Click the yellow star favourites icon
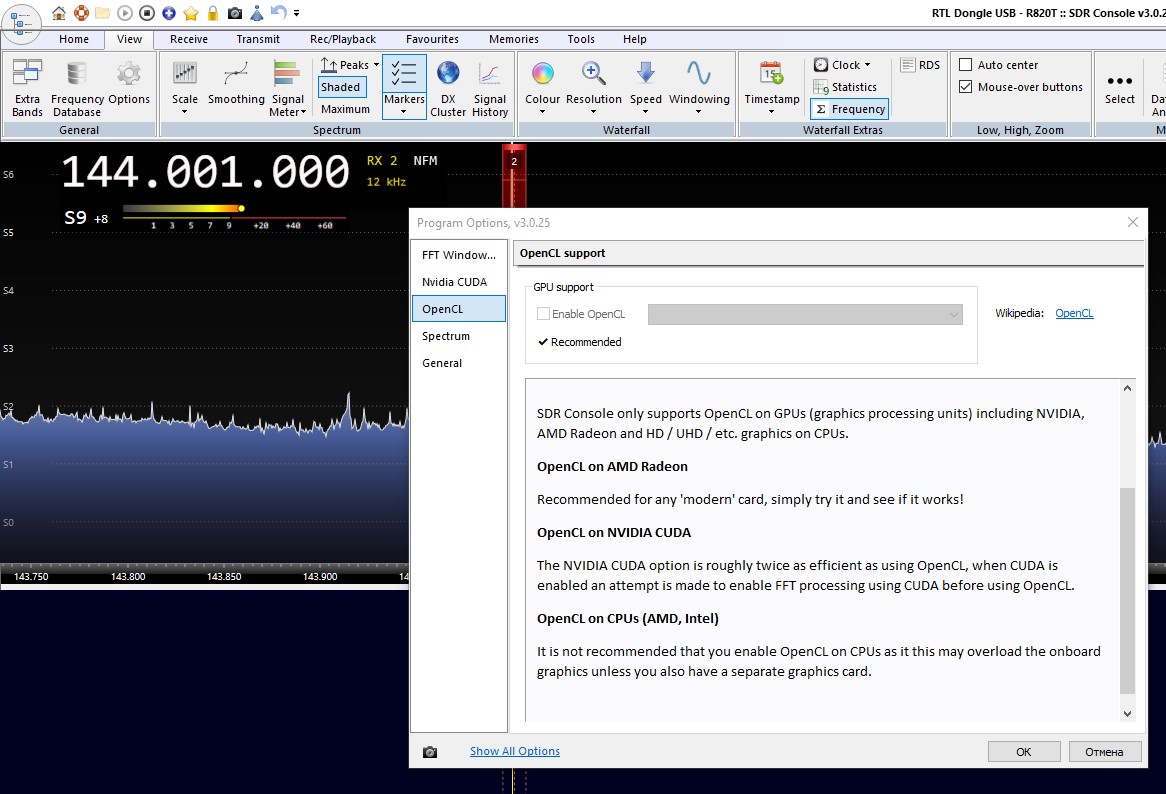The height and width of the screenshot is (794, 1166). coord(191,13)
